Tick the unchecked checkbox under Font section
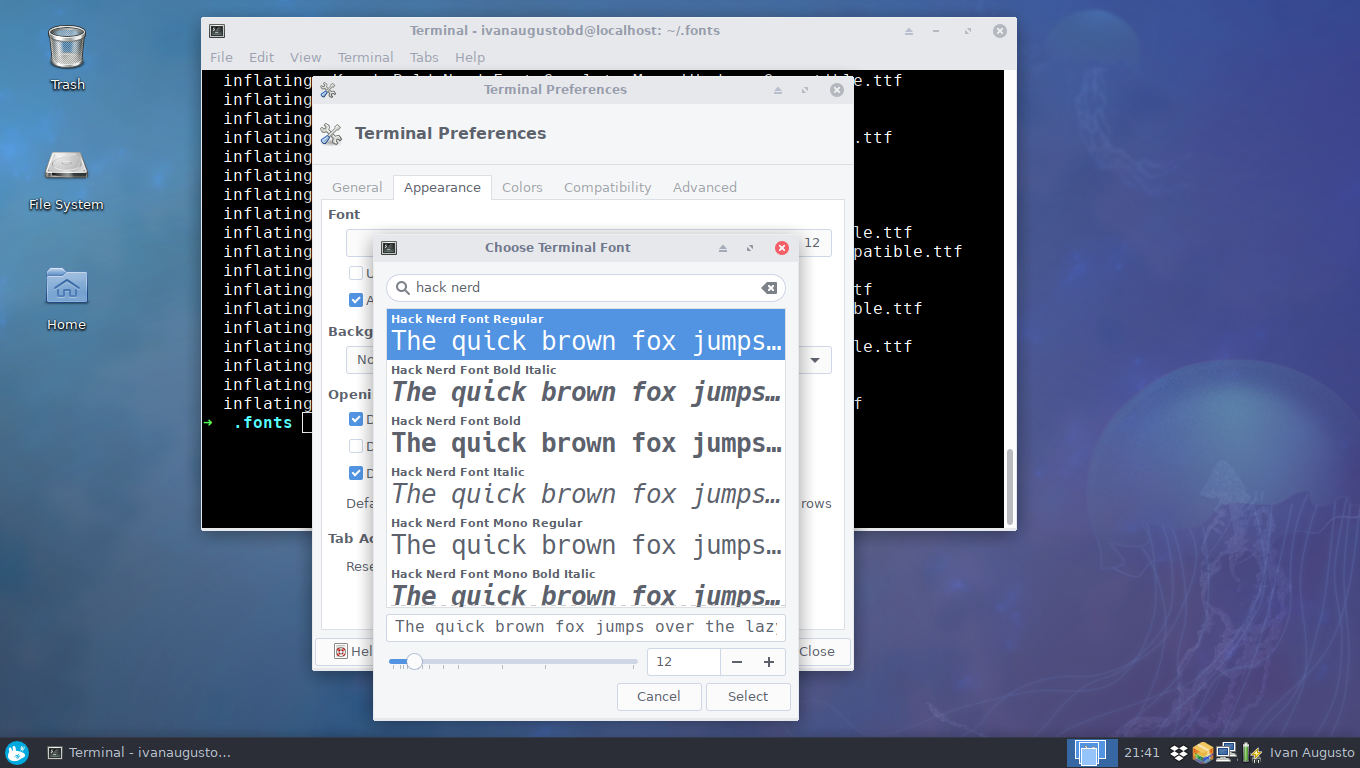 (x=356, y=273)
